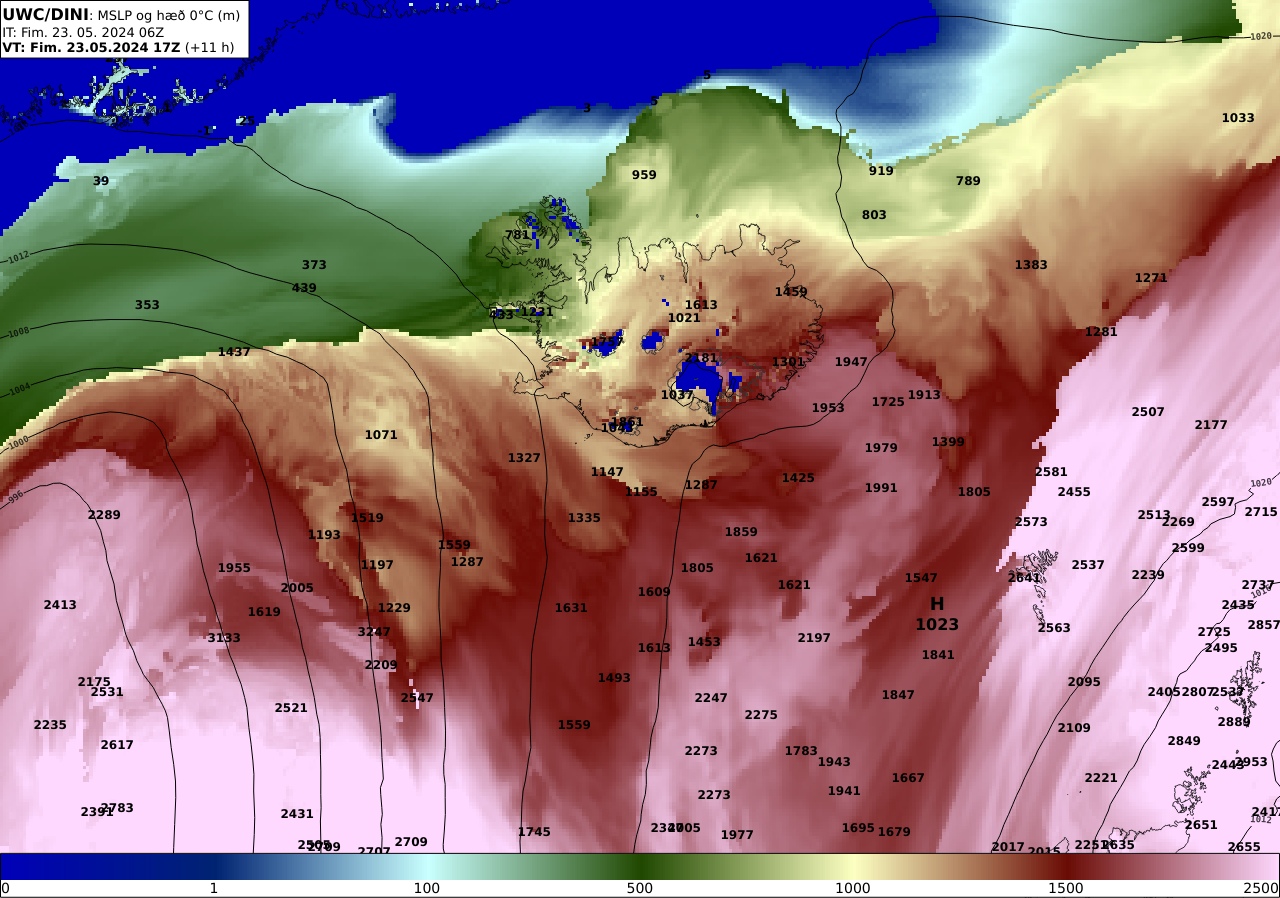Click the 1991 height label

point(881,488)
